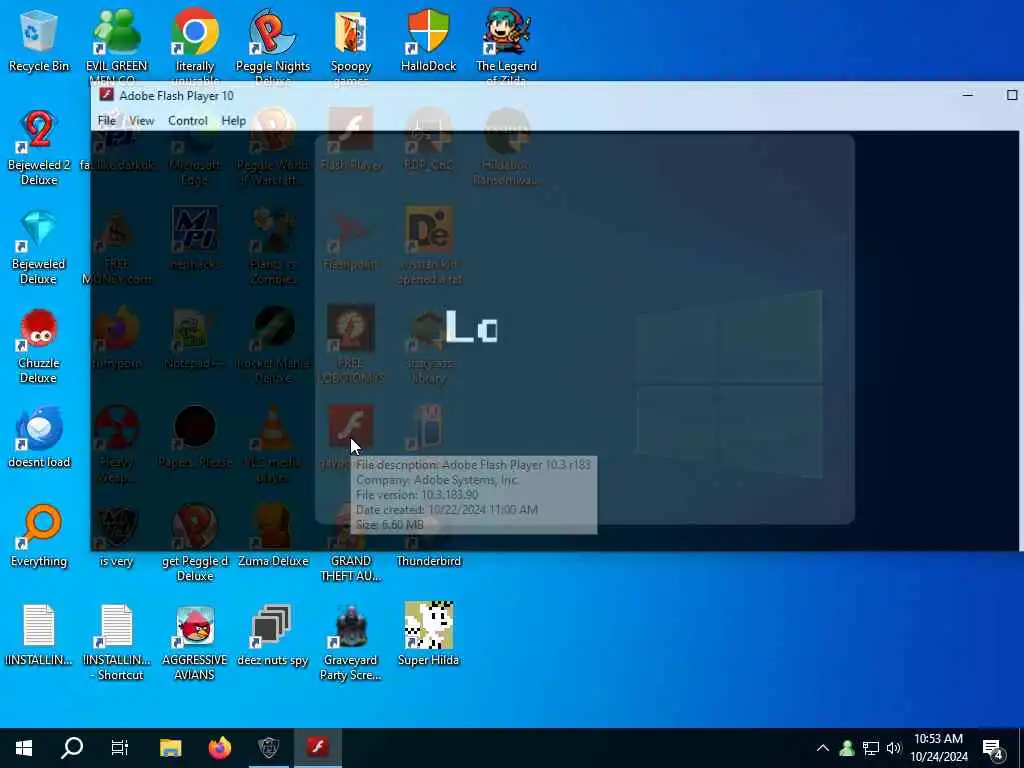This screenshot has width=1024, height=768.
Task: Click the get Peggle d Deluxe label
Action: pos(195,568)
